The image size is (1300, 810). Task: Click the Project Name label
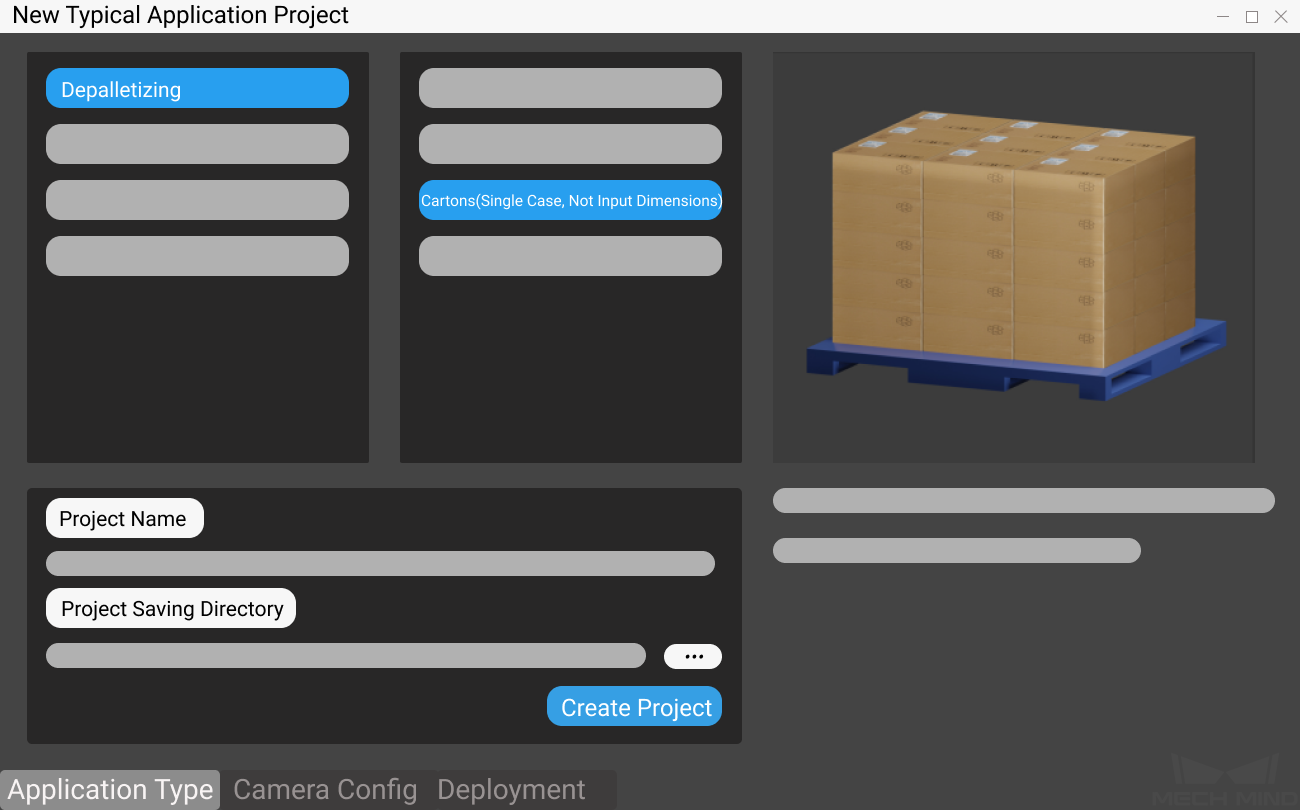point(124,518)
